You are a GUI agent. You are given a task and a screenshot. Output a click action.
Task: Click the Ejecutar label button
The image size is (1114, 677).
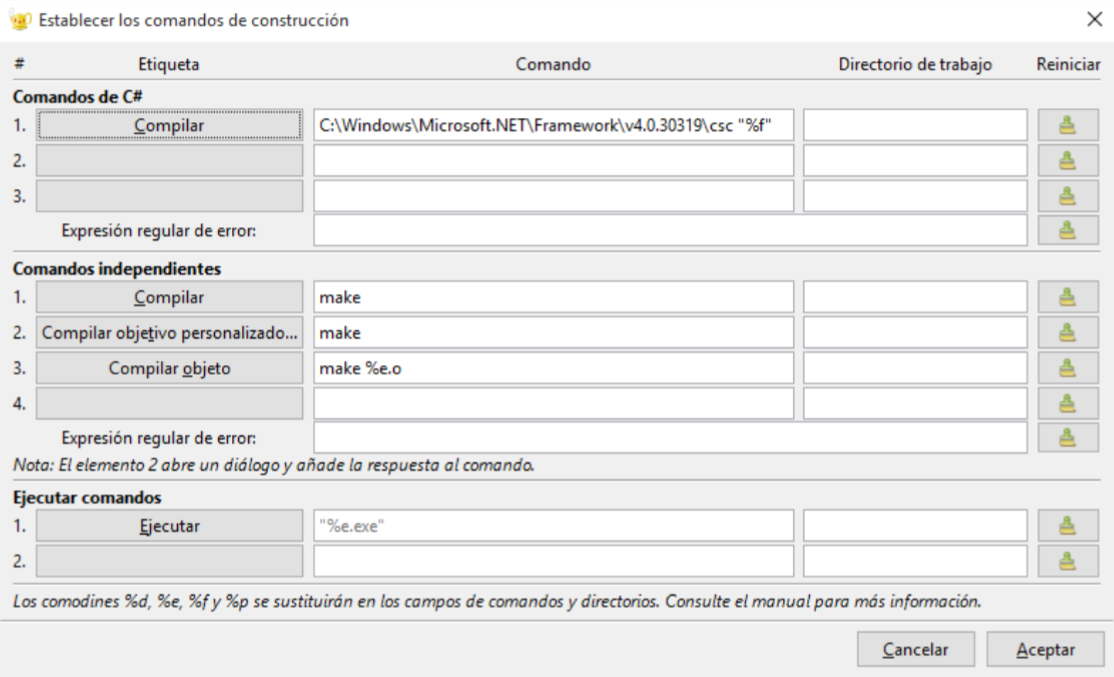pyautogui.click(x=169, y=526)
